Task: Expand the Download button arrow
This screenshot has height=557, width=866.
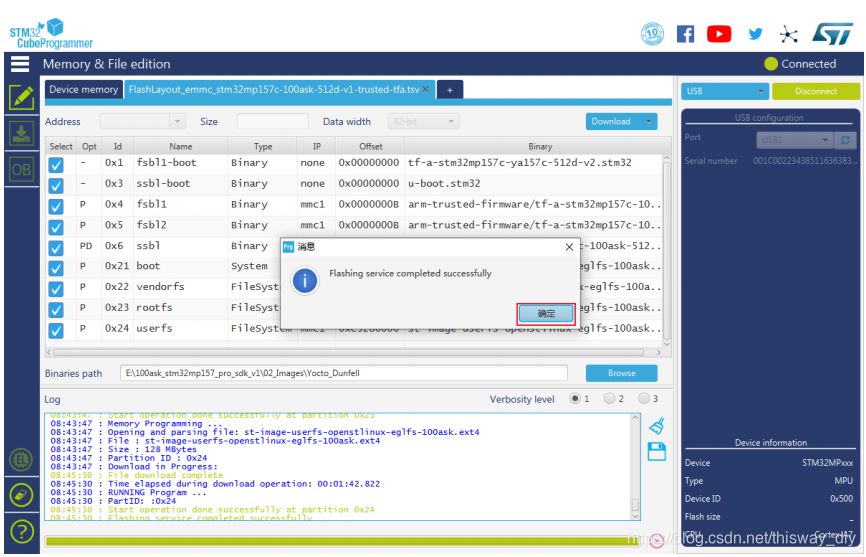Action: point(649,121)
